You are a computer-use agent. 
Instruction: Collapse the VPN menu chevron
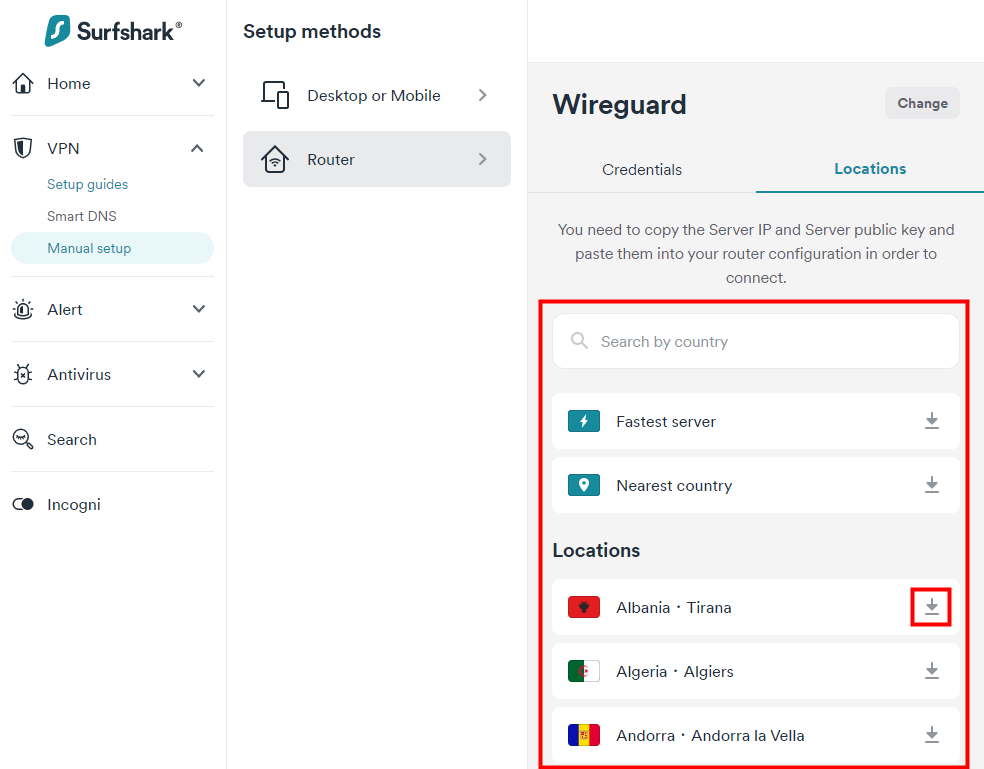(197, 148)
